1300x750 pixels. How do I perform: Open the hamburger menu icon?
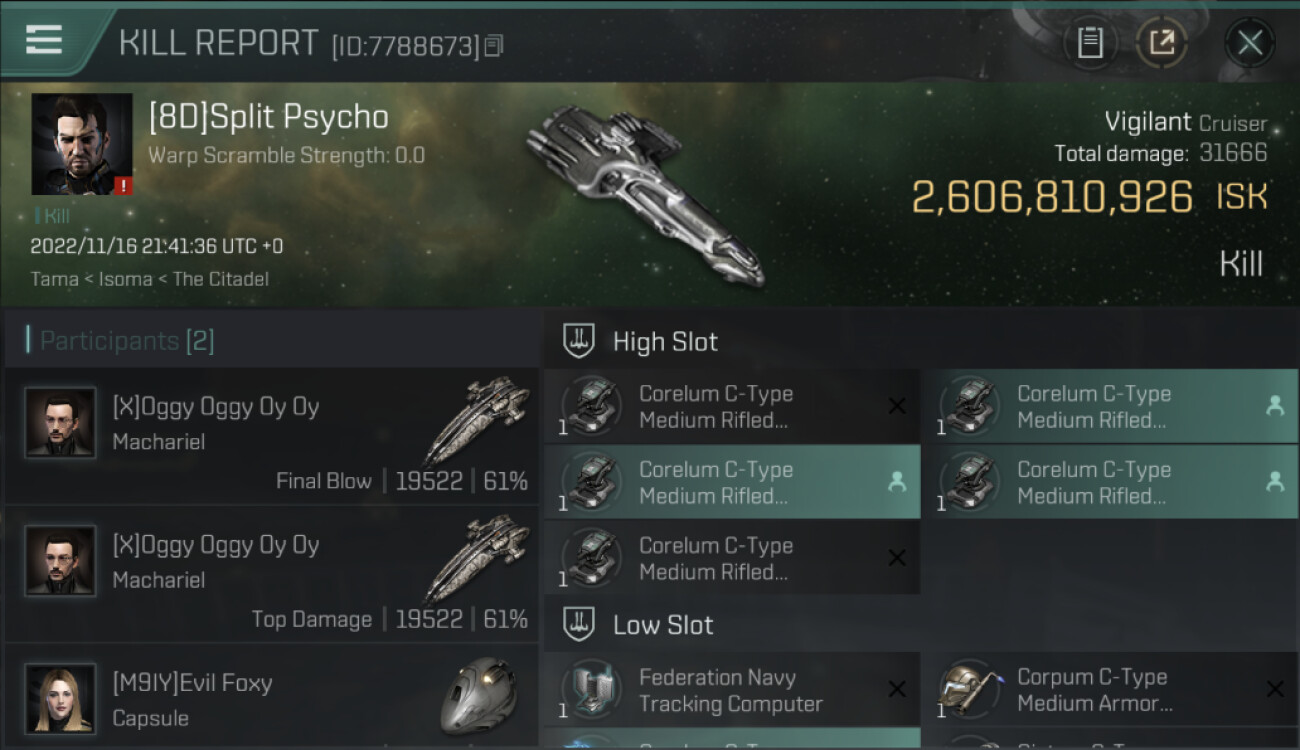point(44,40)
